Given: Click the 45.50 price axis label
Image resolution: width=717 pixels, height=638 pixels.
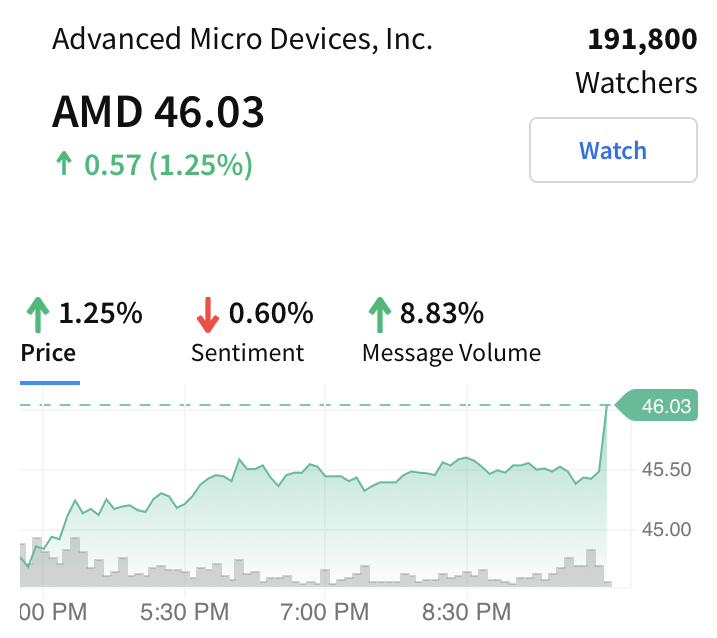Looking at the screenshot, I should tap(666, 469).
